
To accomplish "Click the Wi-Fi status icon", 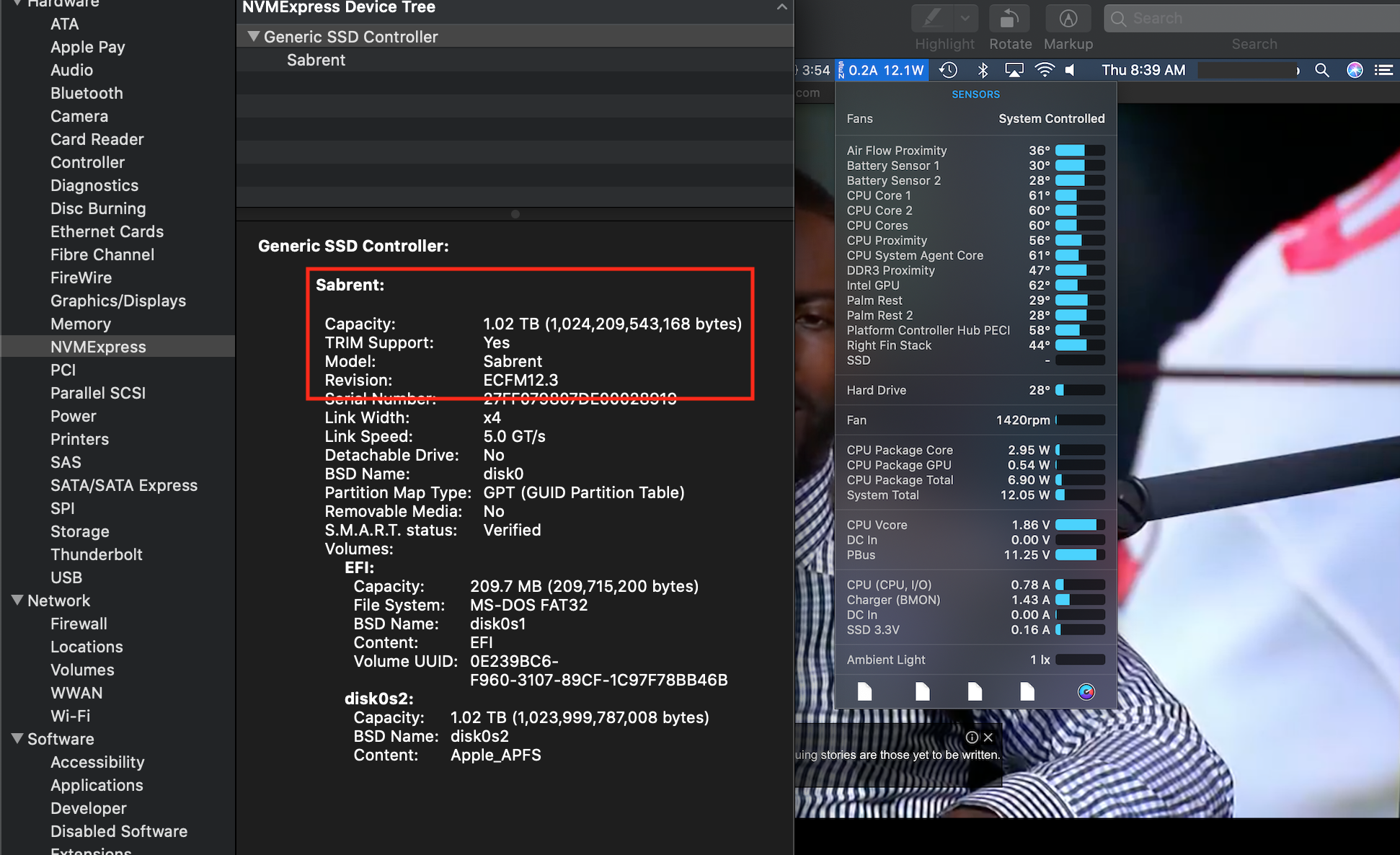I will pyautogui.click(x=1044, y=70).
